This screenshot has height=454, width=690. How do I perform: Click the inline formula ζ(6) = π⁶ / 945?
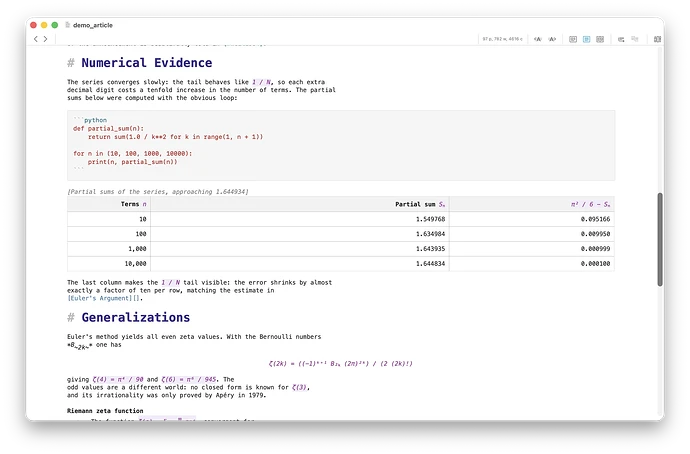click(189, 379)
